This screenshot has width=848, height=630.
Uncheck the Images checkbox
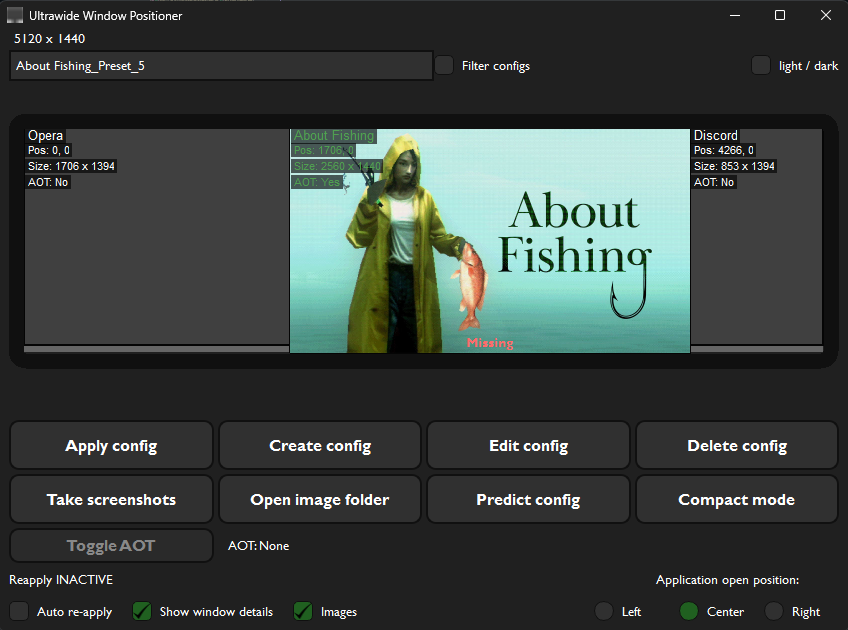click(303, 612)
